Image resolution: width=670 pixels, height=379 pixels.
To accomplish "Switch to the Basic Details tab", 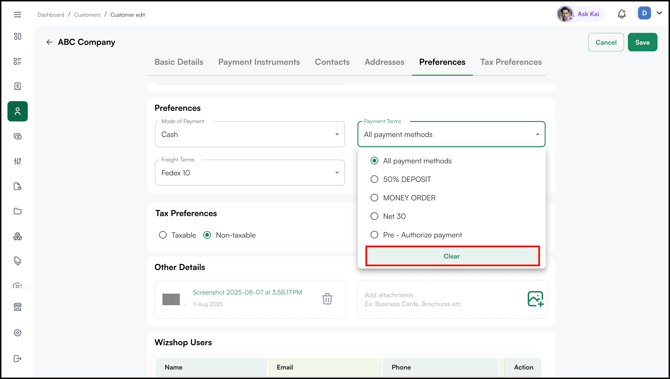I will [x=179, y=62].
